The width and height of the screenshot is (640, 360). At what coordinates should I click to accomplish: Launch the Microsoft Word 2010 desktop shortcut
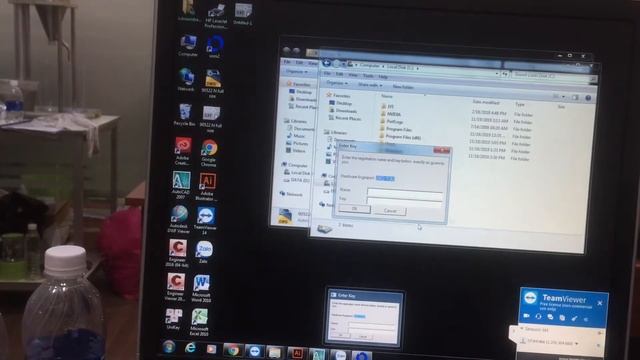pyautogui.click(x=201, y=288)
